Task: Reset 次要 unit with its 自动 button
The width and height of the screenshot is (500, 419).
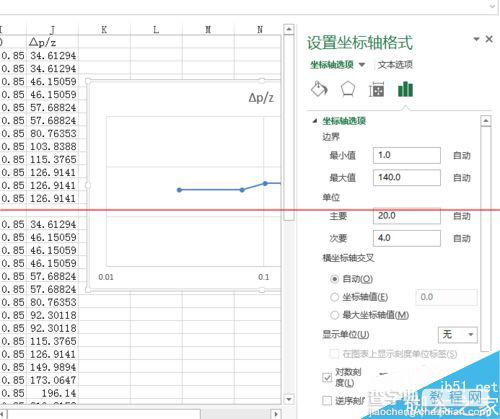Action: (x=462, y=238)
